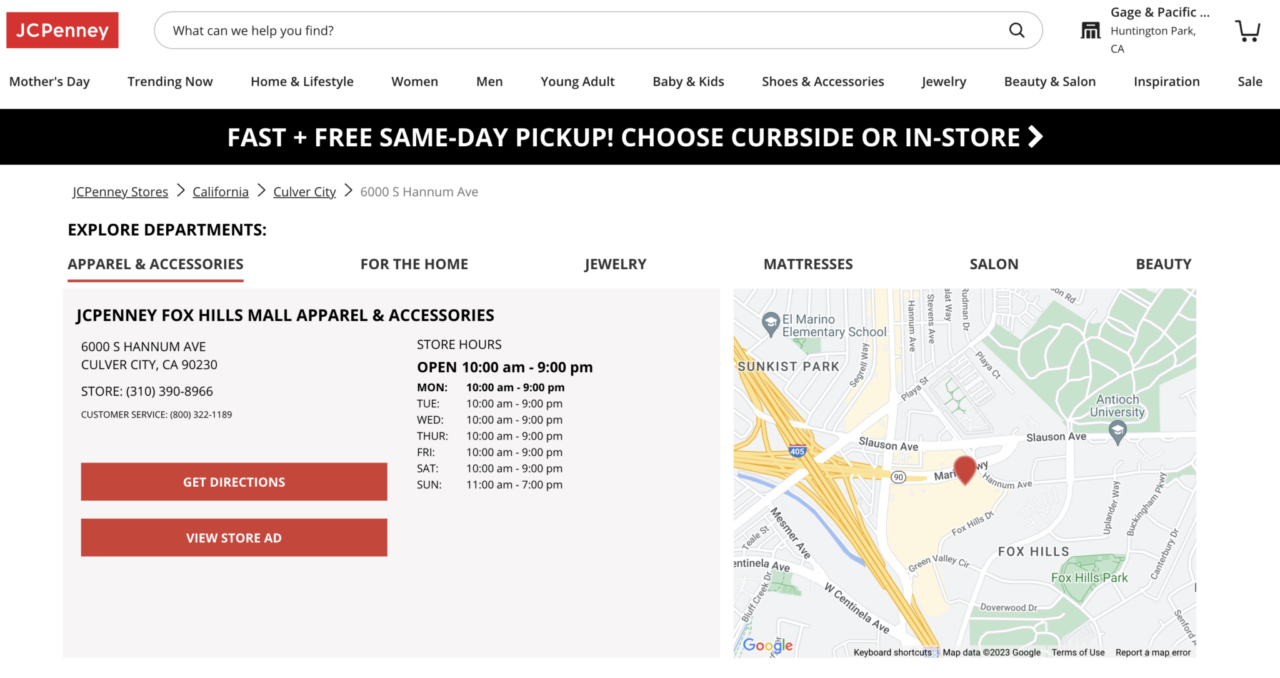The image size is (1280, 678).
Task: Click the FOX HILLS label on map
Action: [x=1033, y=551]
